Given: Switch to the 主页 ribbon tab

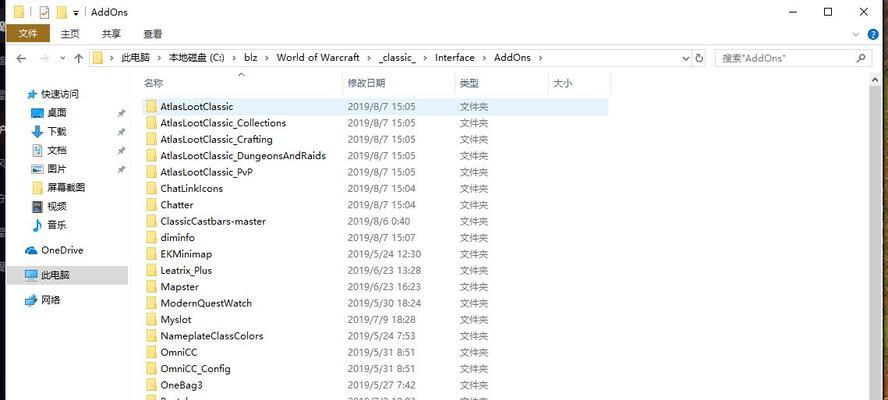Looking at the screenshot, I should pos(70,34).
